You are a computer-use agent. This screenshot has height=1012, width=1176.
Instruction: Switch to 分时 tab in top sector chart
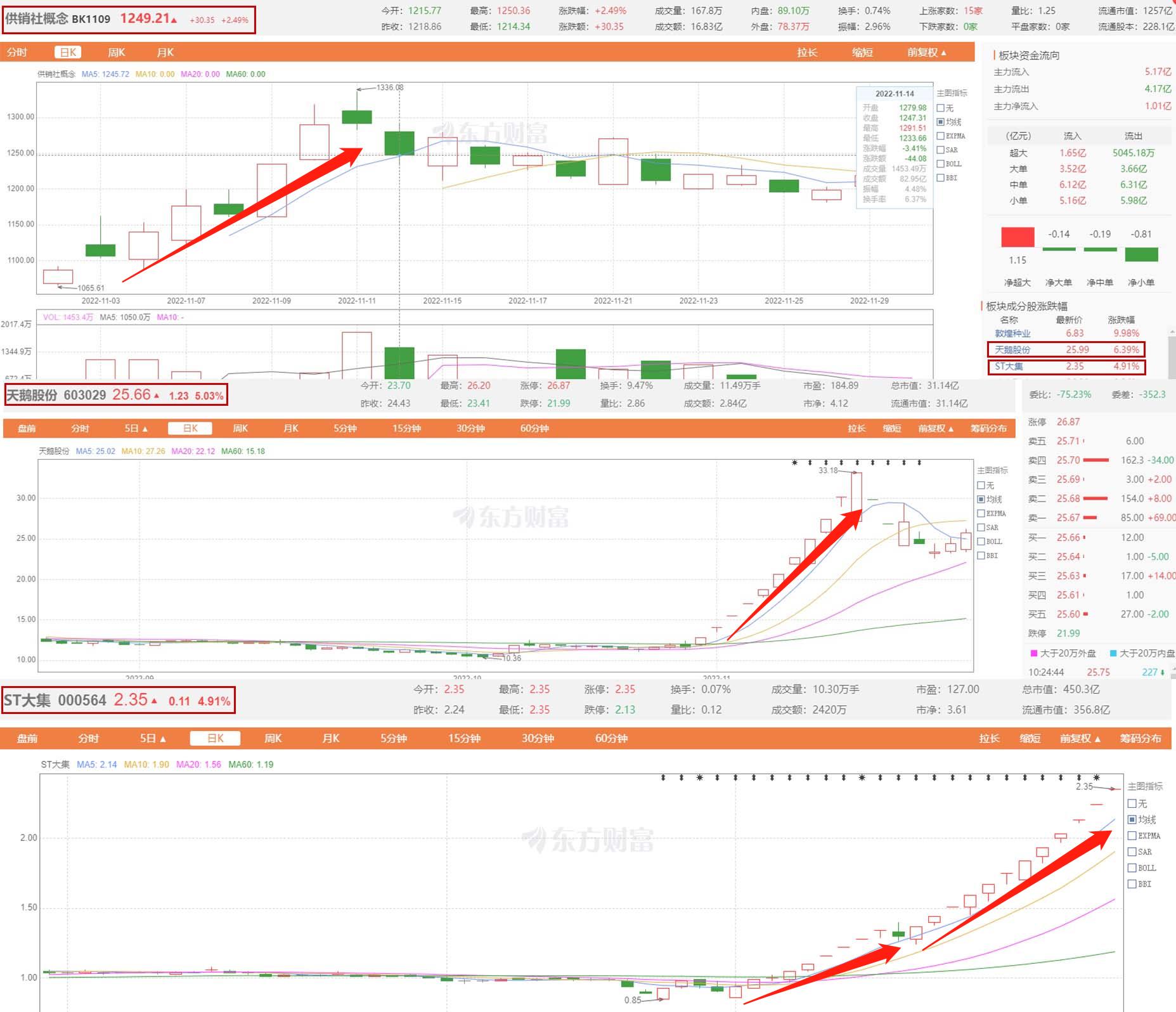(x=17, y=53)
